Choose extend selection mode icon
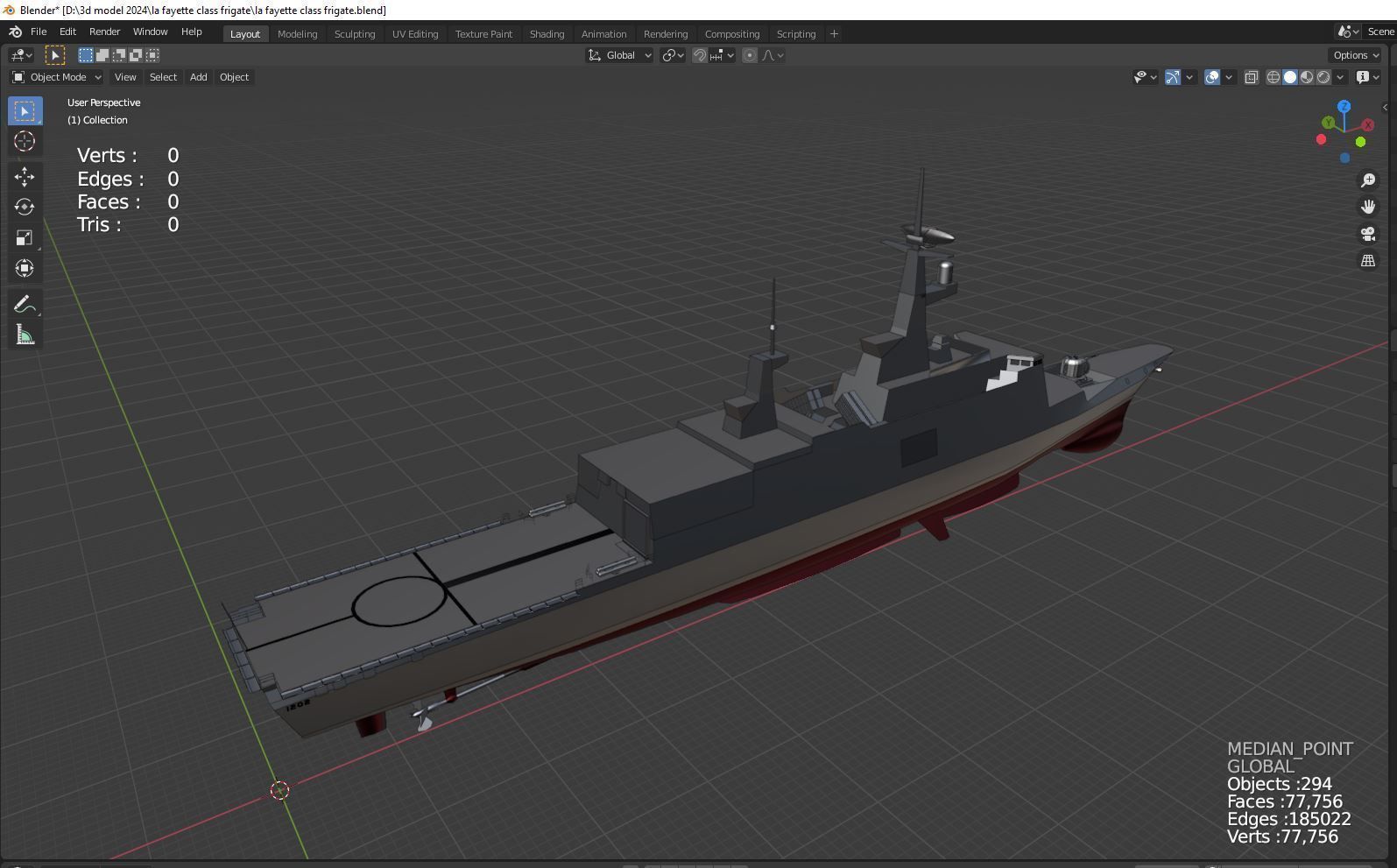The height and width of the screenshot is (868, 1397). point(102,55)
